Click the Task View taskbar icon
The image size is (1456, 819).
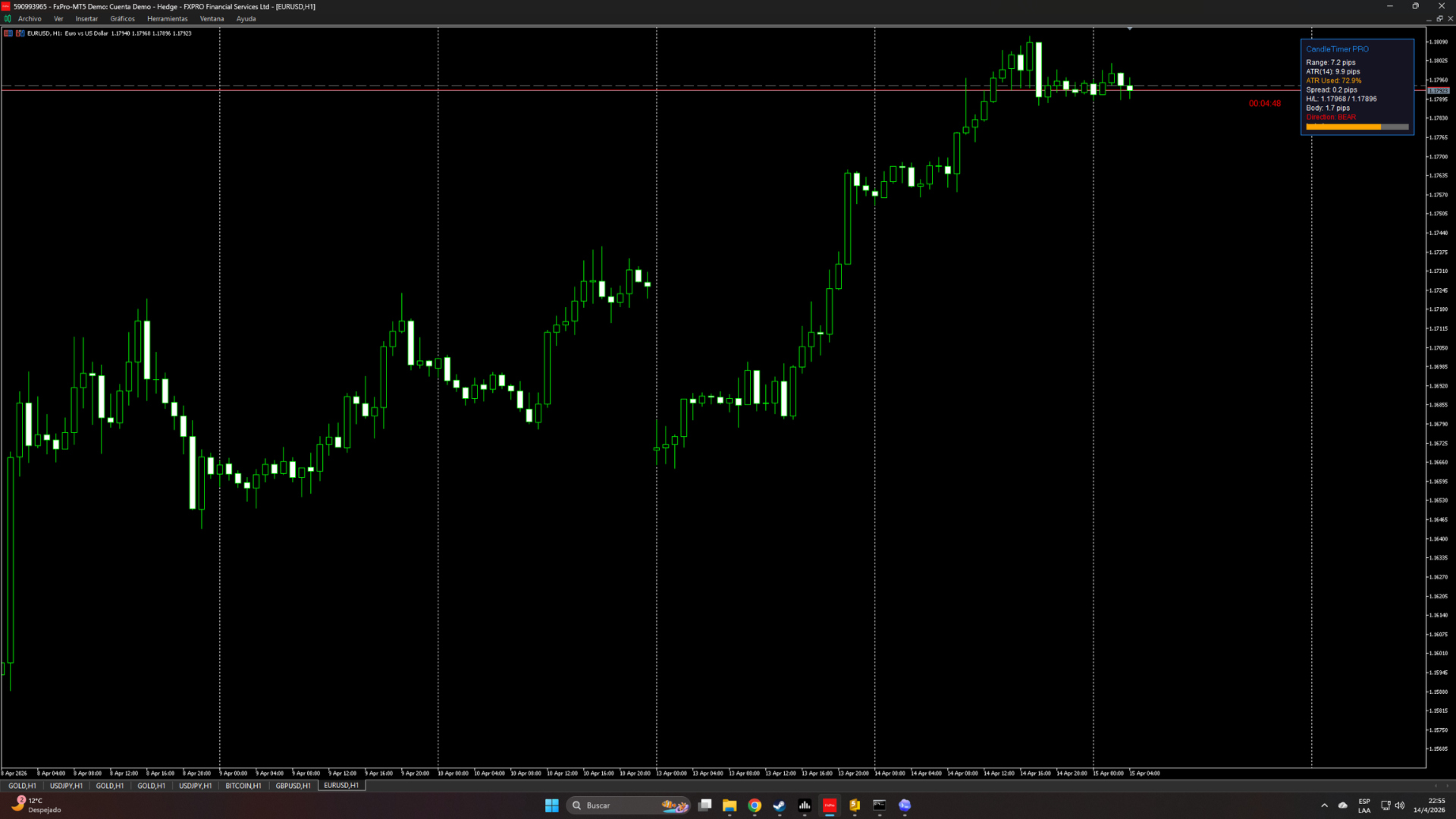(x=704, y=805)
